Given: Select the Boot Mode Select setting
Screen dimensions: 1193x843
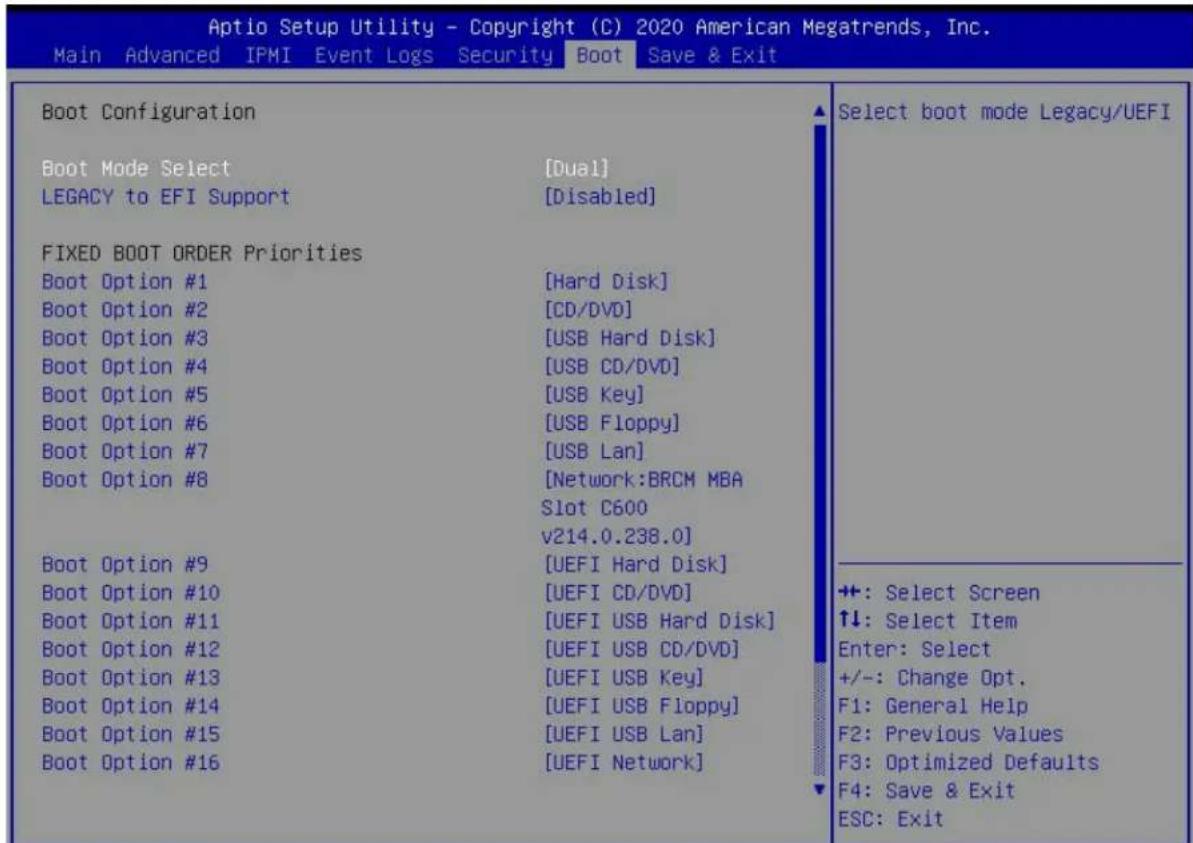Looking at the screenshot, I should [x=135, y=168].
